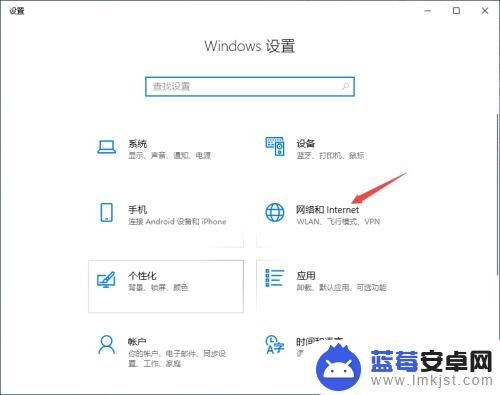Select the 个性化 settings title
This screenshot has width=500, height=395.
pos(142,276)
